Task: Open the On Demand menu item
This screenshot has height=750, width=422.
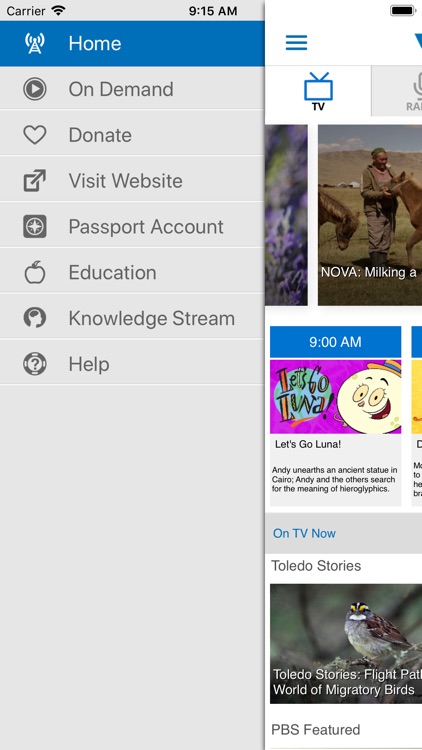Action: (x=132, y=89)
